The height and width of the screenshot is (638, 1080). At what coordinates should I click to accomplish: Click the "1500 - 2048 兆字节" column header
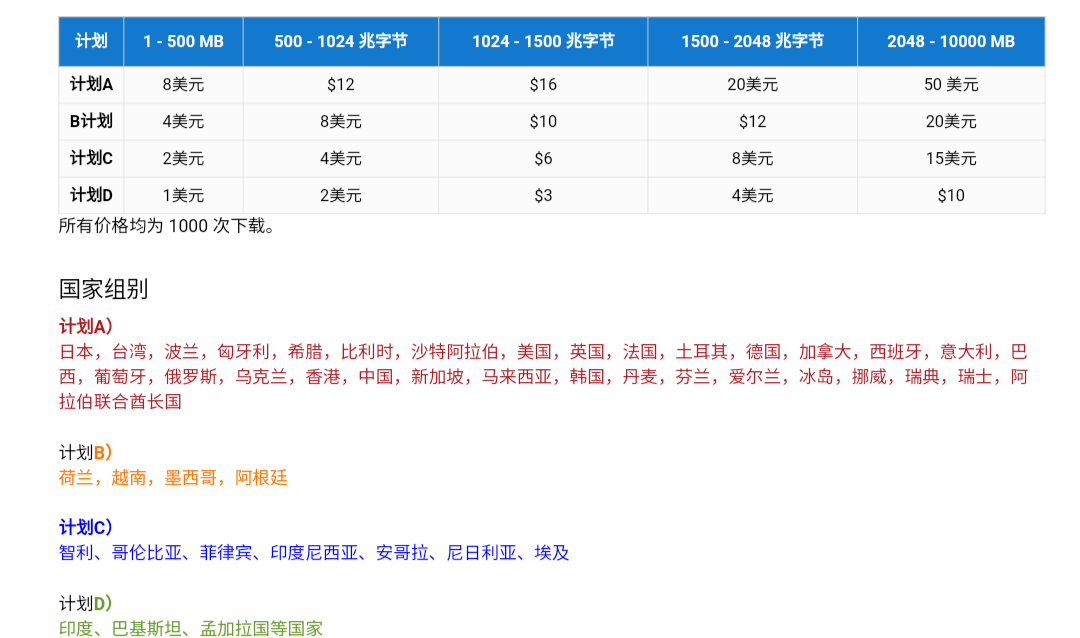click(x=752, y=41)
